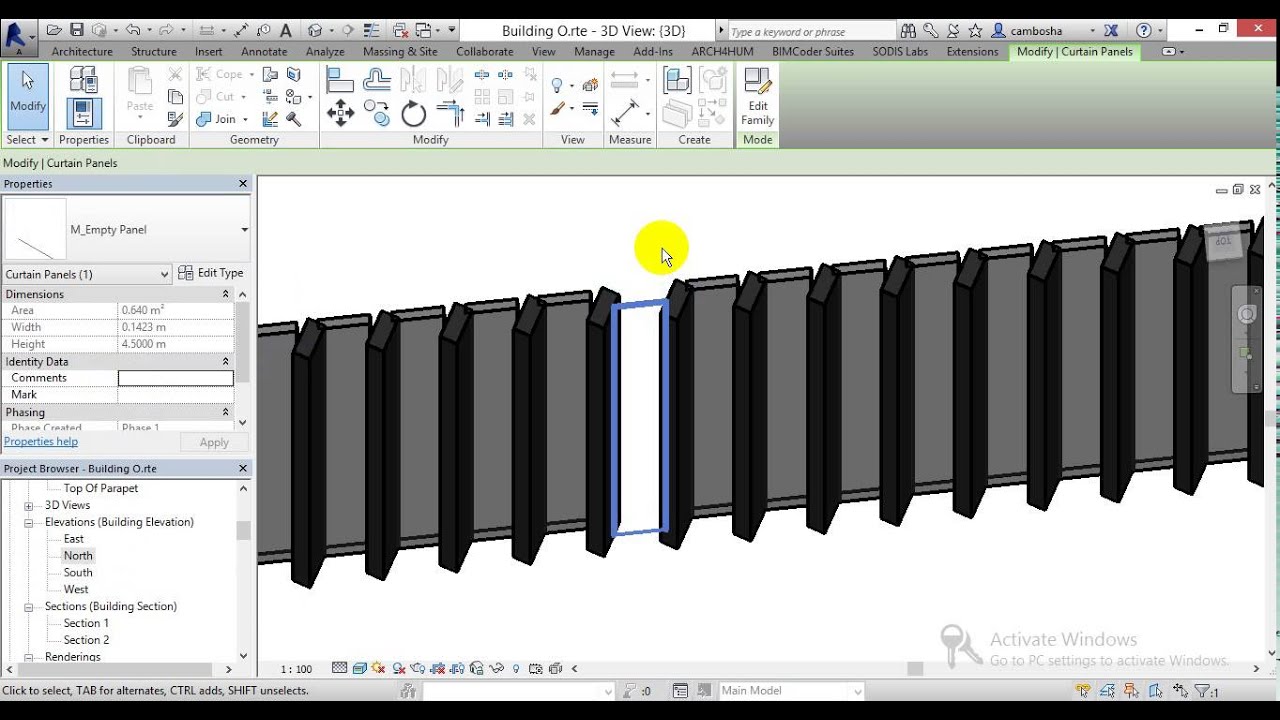Click the Hide in View lightbulb icon
Image resolution: width=1280 pixels, height=720 pixels.
pos(558,85)
